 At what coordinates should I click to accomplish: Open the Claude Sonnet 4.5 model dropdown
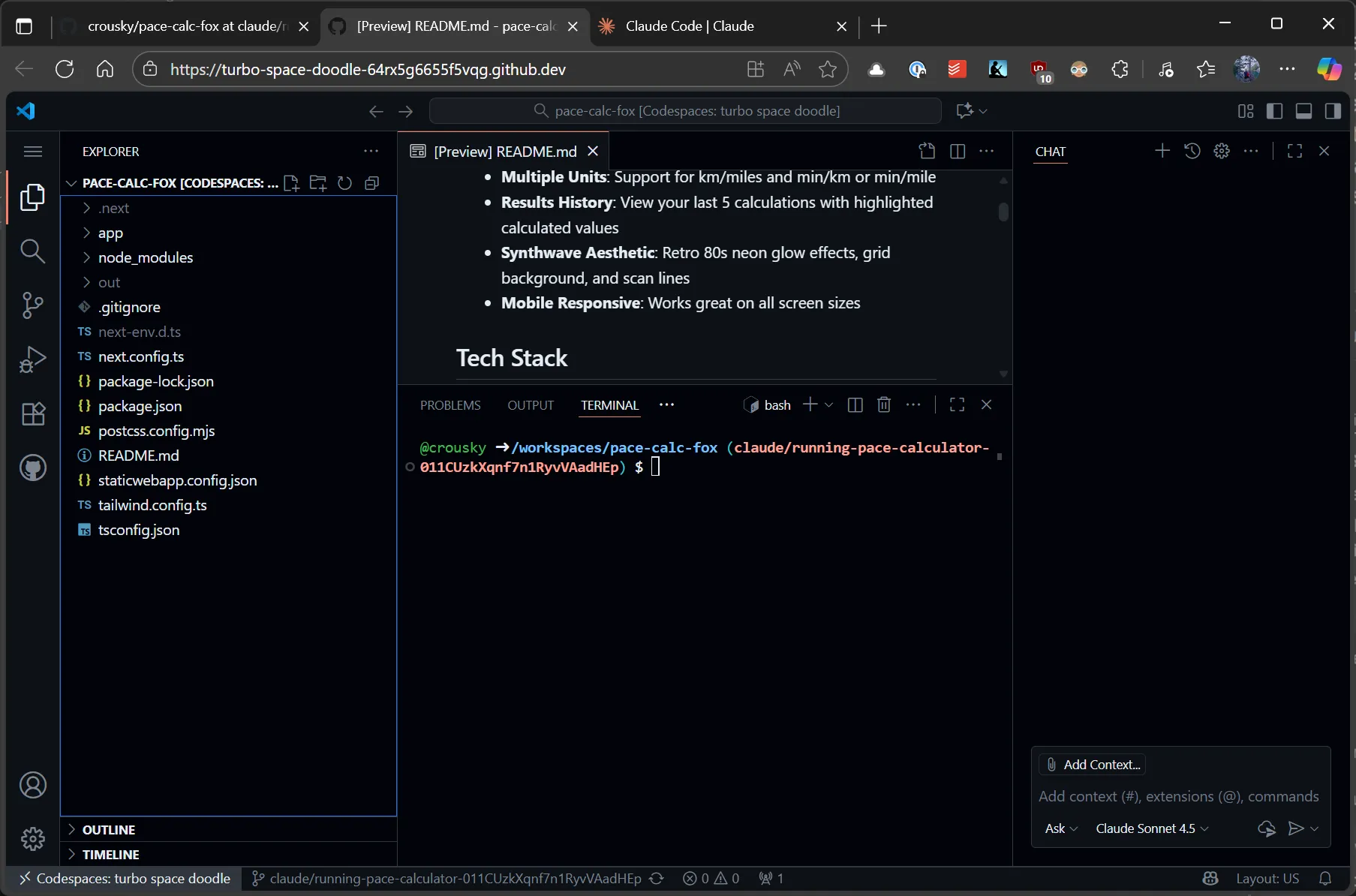(1151, 828)
